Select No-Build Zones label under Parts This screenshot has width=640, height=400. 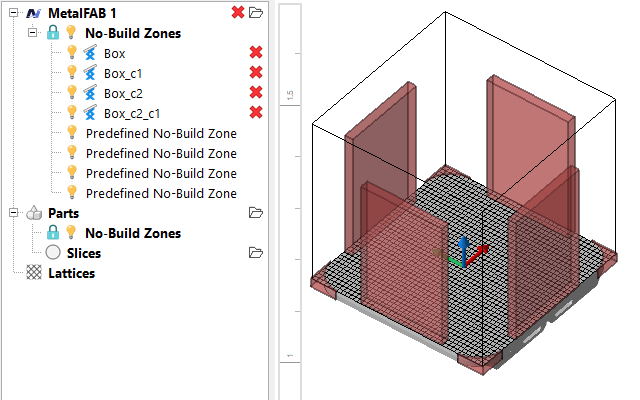coord(133,233)
